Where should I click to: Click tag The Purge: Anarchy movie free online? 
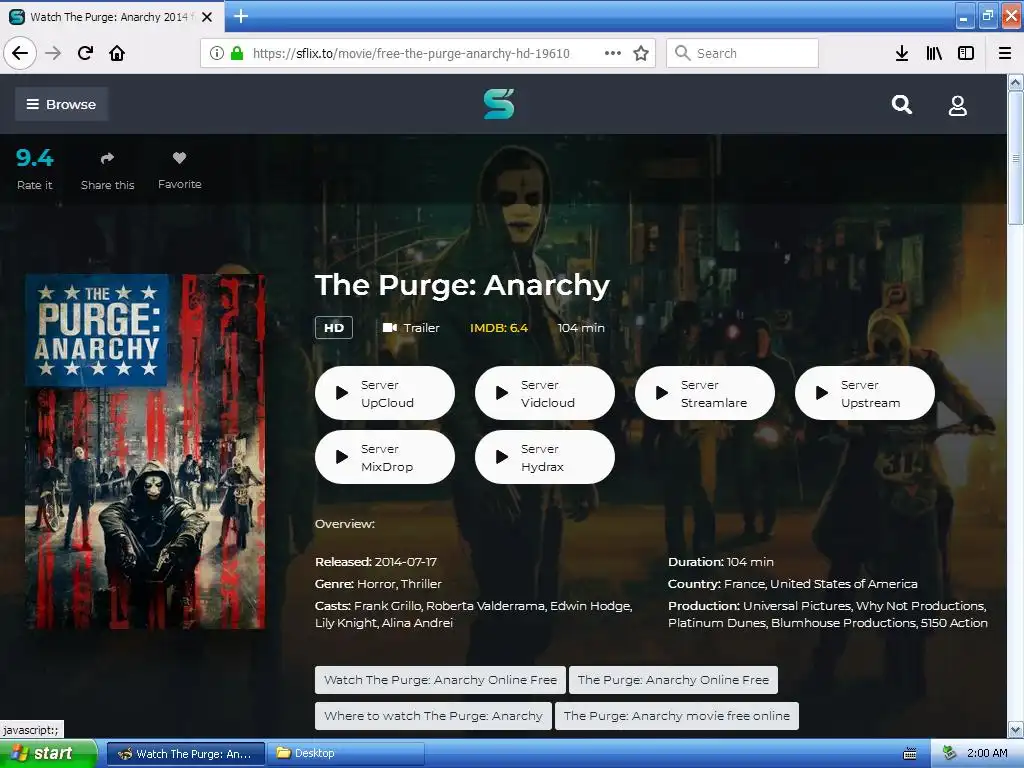(x=677, y=716)
